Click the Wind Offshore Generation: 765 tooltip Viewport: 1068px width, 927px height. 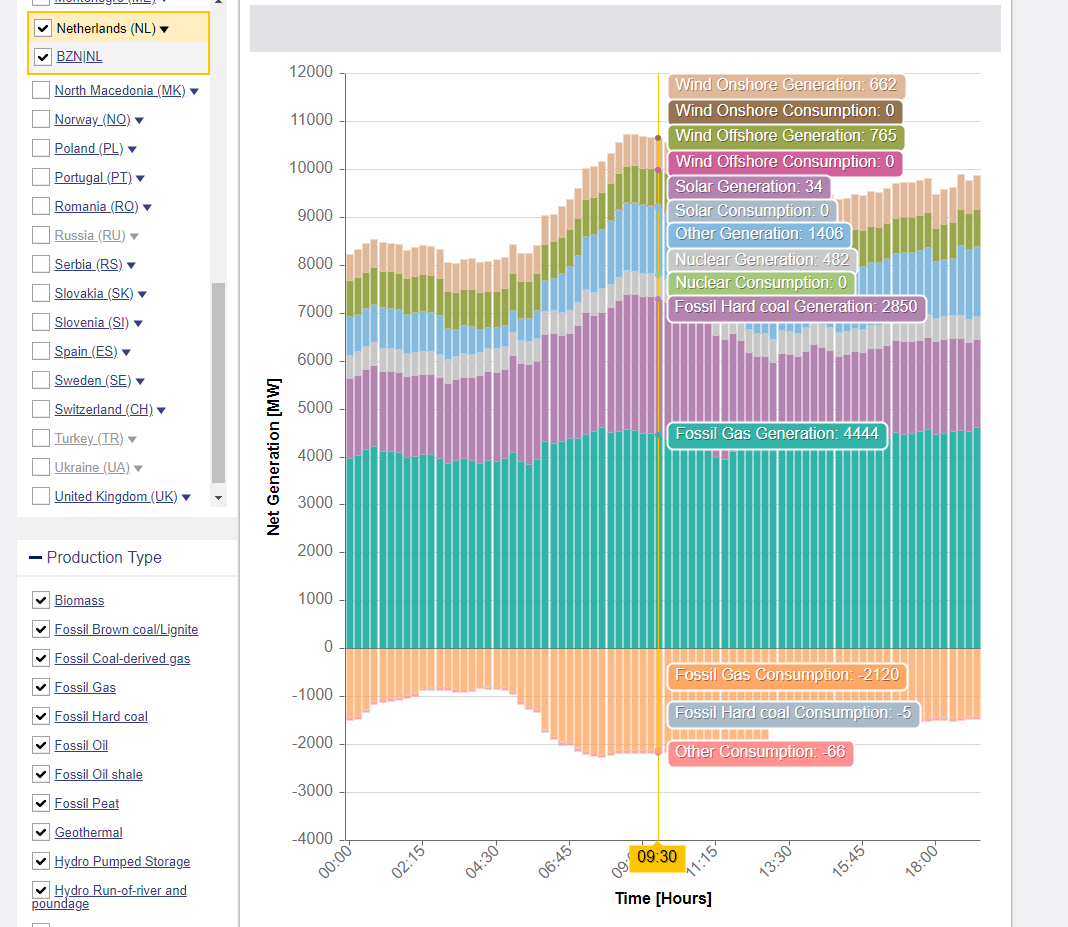pyautogui.click(x=786, y=136)
